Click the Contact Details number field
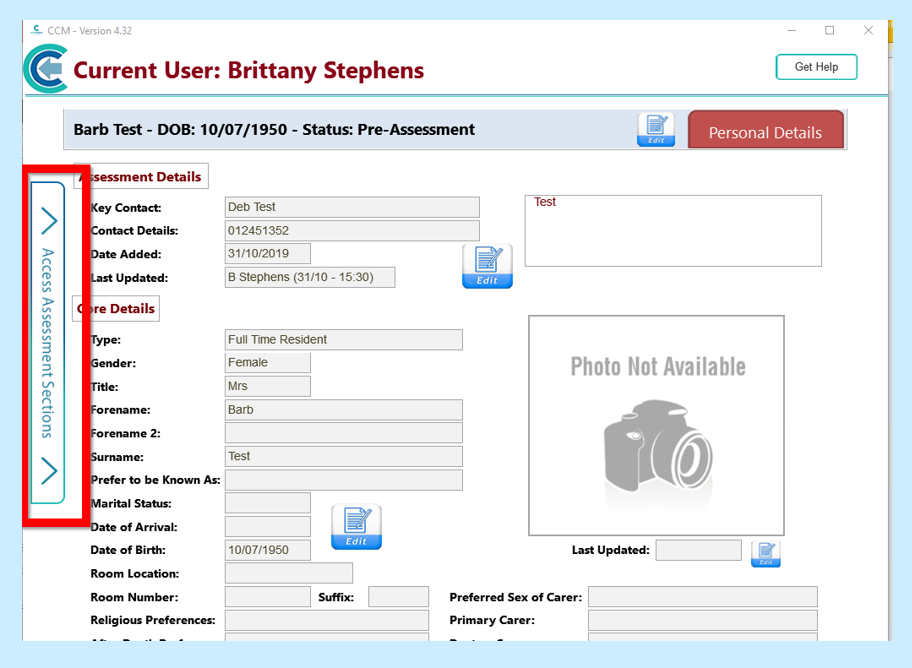The width and height of the screenshot is (912, 668). tap(352, 231)
